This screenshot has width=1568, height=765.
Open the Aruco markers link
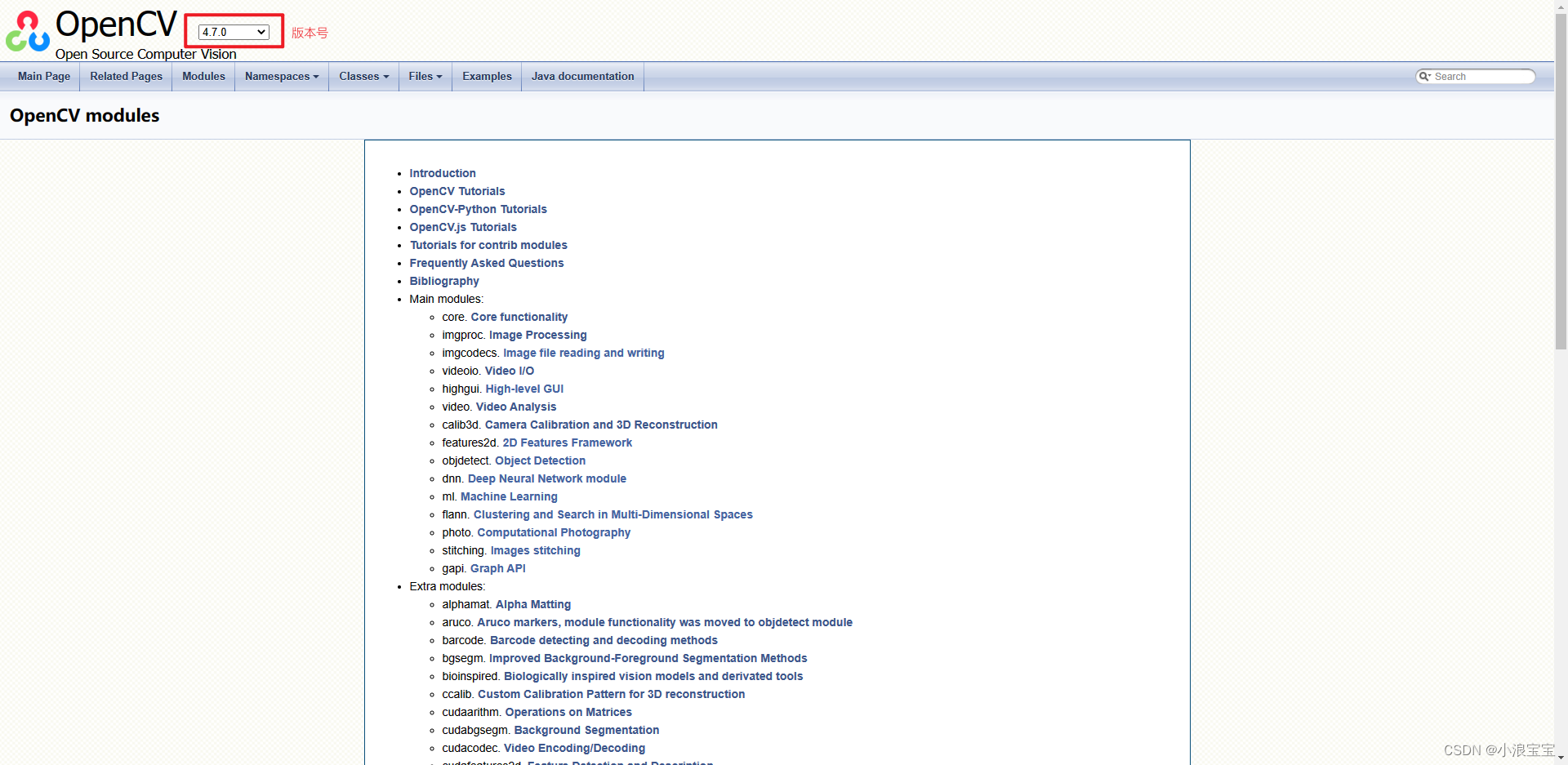(x=665, y=622)
